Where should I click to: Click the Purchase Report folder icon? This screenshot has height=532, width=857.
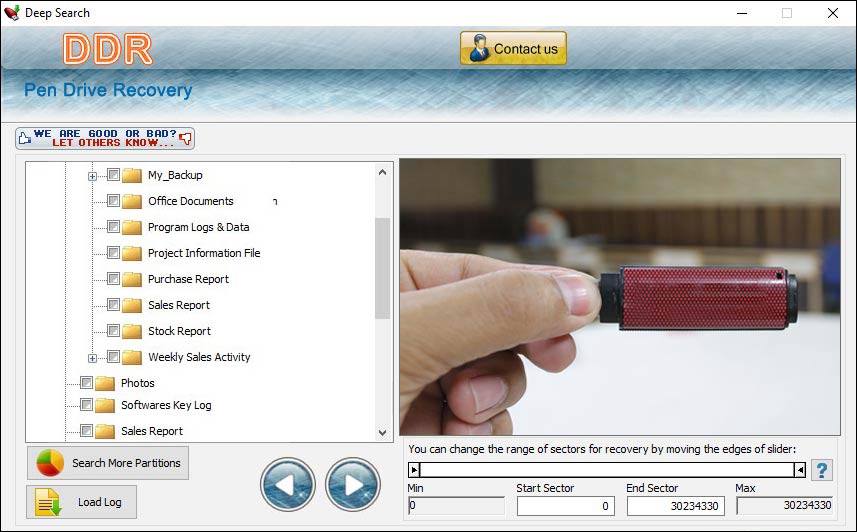click(x=132, y=279)
